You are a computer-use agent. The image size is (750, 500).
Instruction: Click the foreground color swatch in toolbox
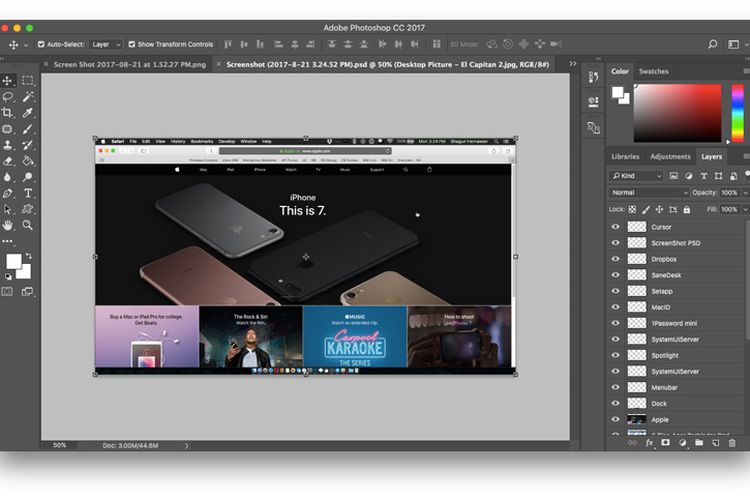click(14, 262)
